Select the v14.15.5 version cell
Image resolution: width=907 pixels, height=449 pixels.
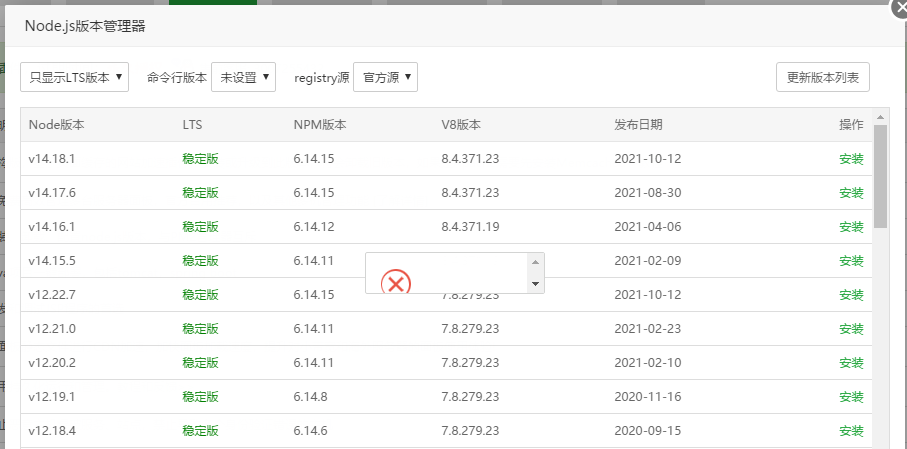[x=51, y=261]
